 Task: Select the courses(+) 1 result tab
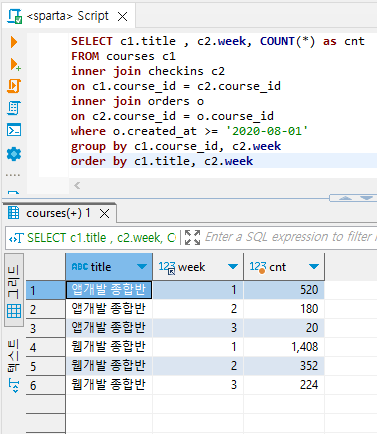tap(58, 213)
